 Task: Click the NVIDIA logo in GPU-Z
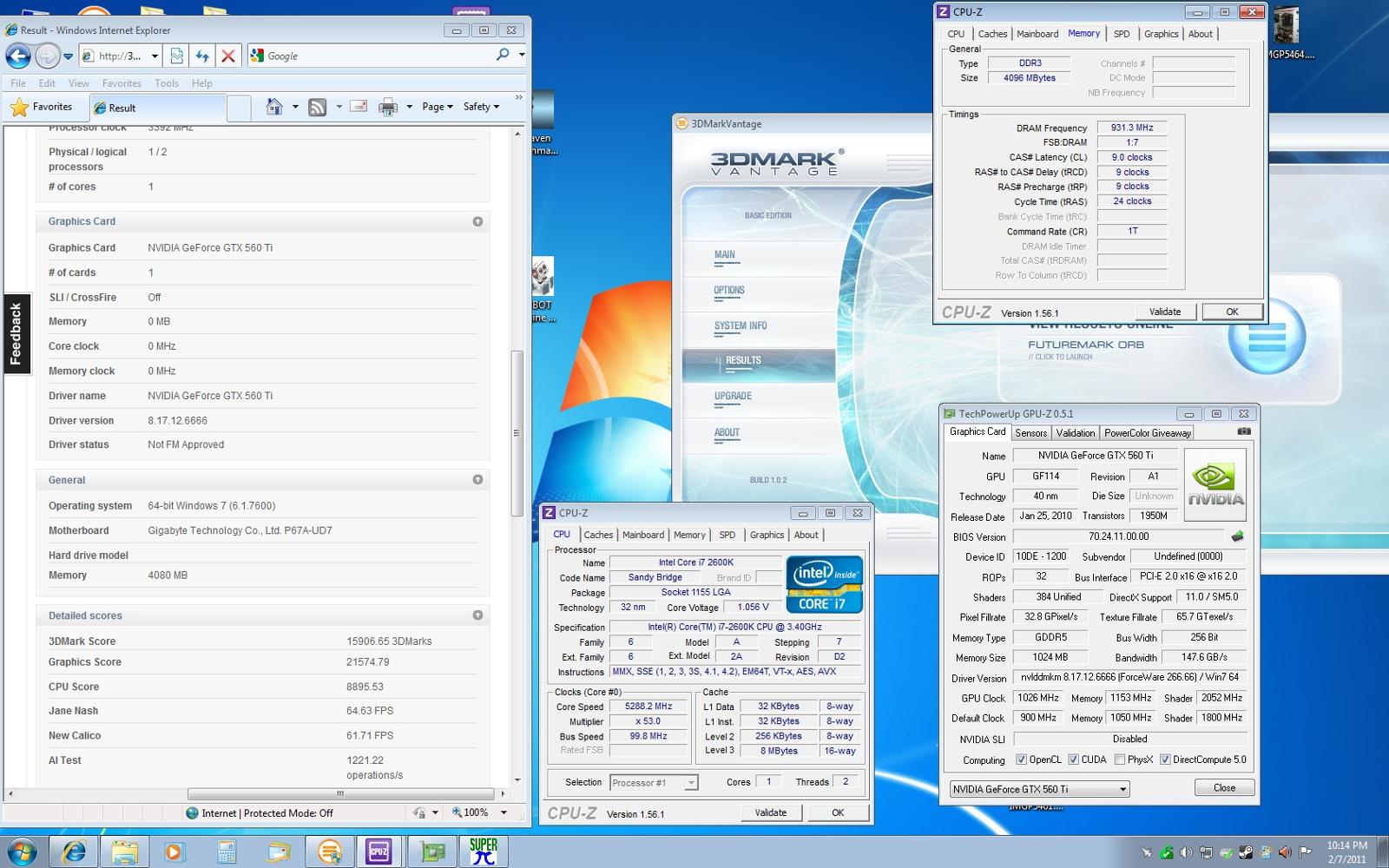tap(1215, 484)
